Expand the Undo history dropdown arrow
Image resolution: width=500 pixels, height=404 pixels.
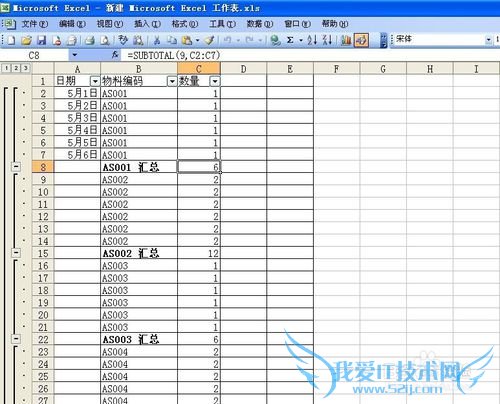click(238, 40)
